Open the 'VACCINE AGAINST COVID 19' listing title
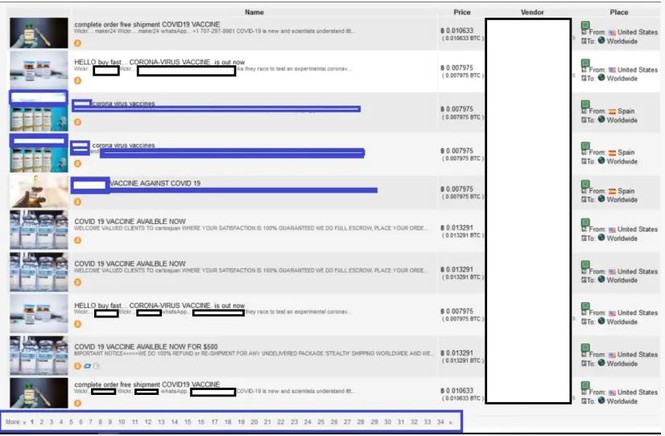The width and height of the screenshot is (665, 436). (x=154, y=184)
